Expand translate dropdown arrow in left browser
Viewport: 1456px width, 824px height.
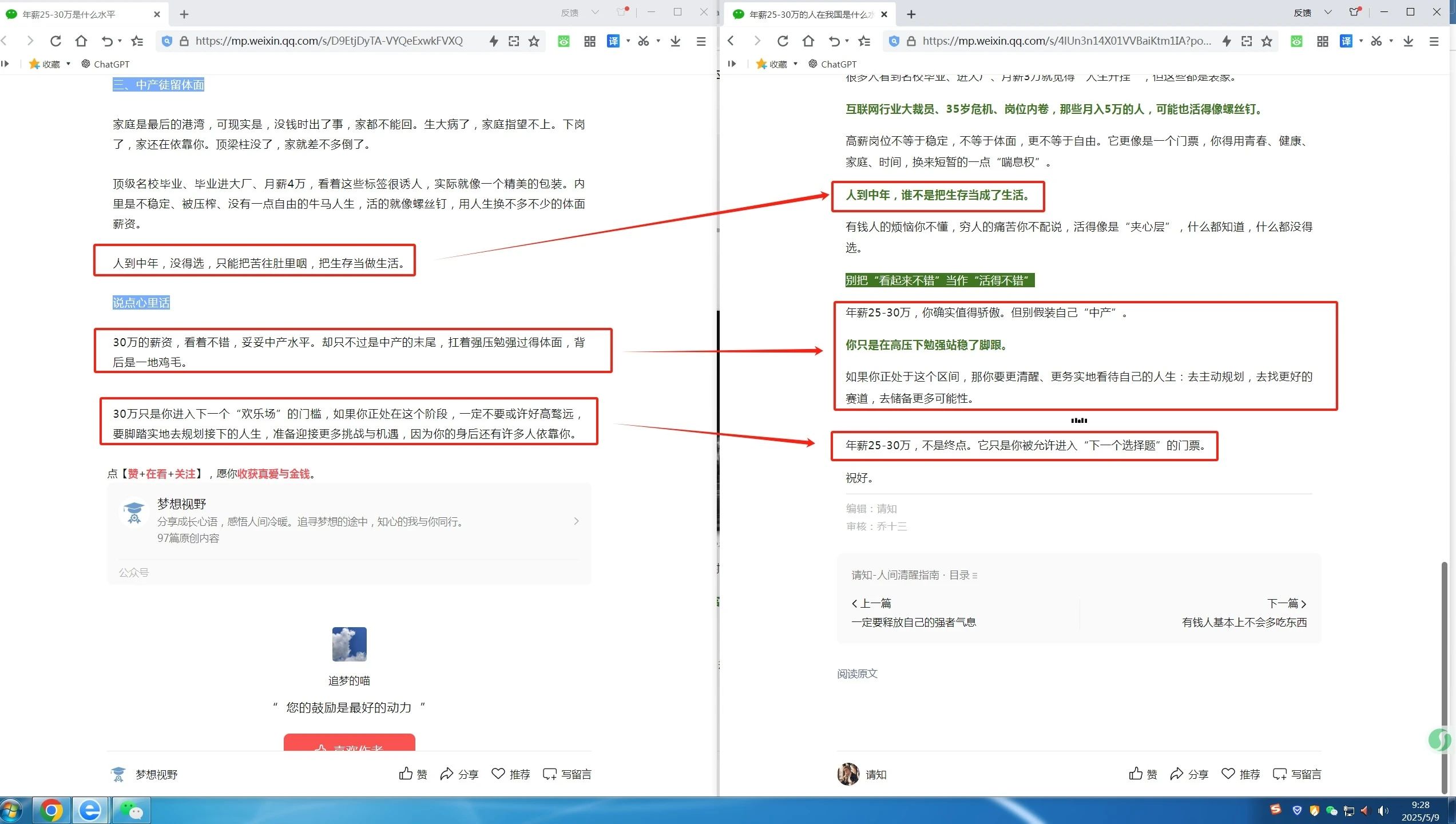pos(628,41)
